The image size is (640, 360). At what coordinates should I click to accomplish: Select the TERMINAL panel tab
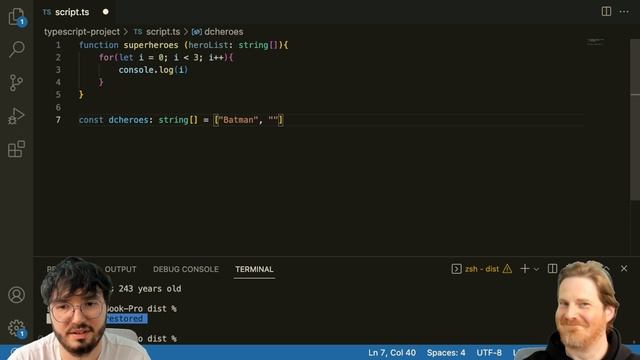[254, 269]
